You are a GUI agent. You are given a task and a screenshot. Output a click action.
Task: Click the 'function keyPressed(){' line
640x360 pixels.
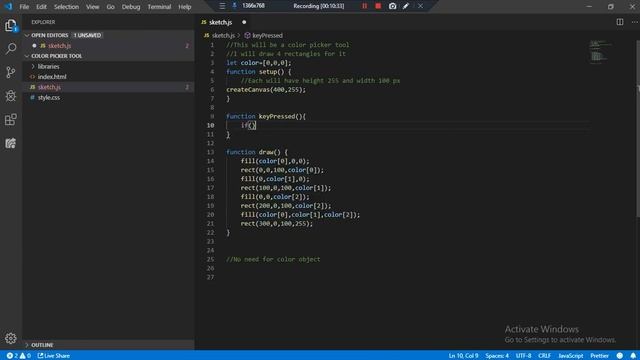(x=266, y=116)
